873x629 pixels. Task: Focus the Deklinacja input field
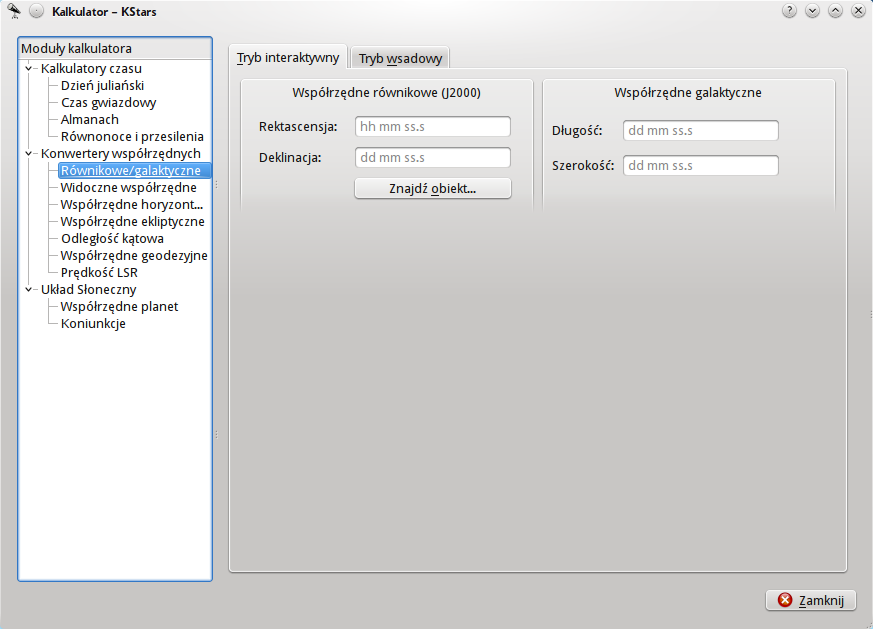[433, 158]
